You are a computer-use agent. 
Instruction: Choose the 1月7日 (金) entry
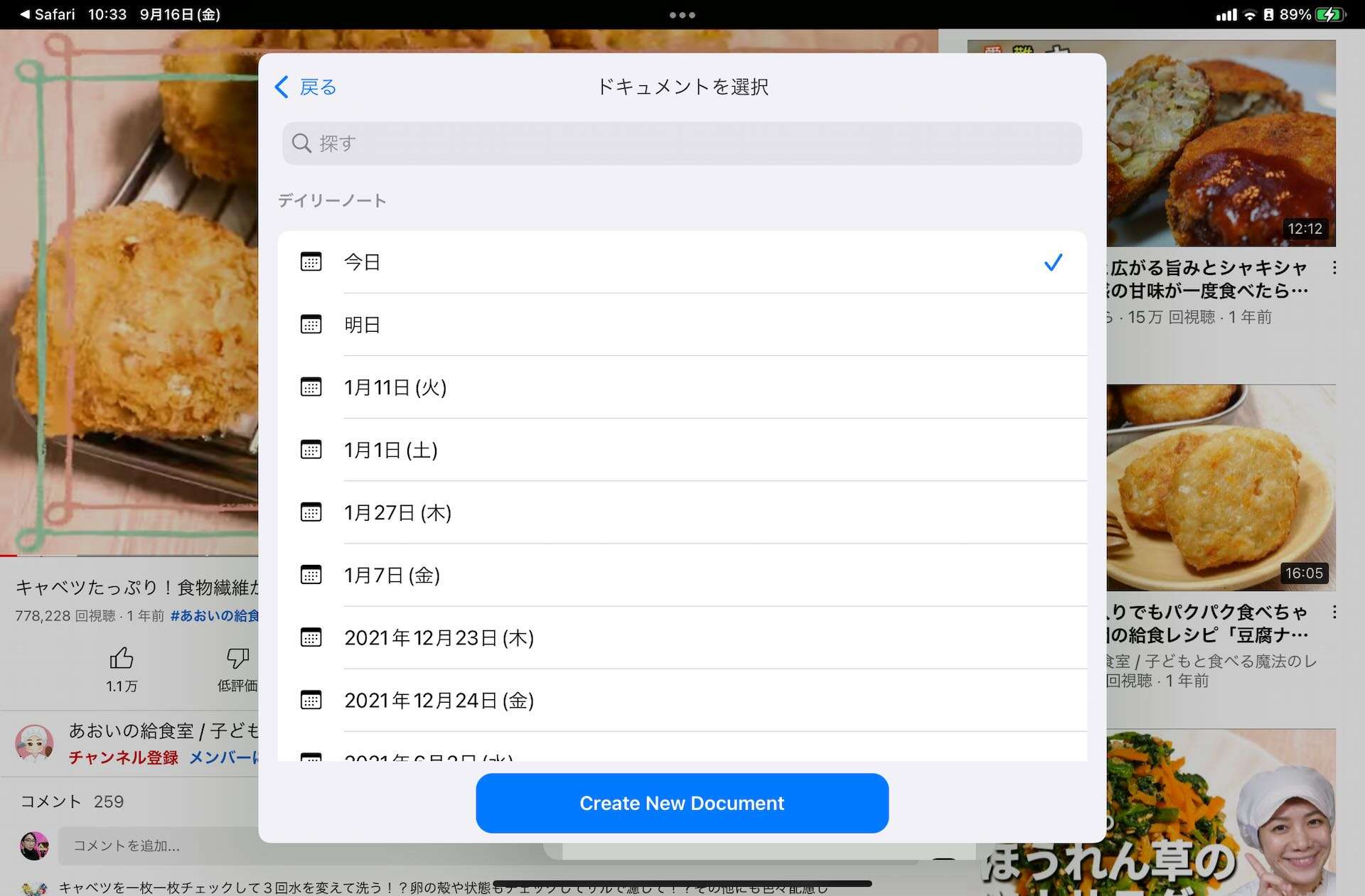click(x=682, y=575)
